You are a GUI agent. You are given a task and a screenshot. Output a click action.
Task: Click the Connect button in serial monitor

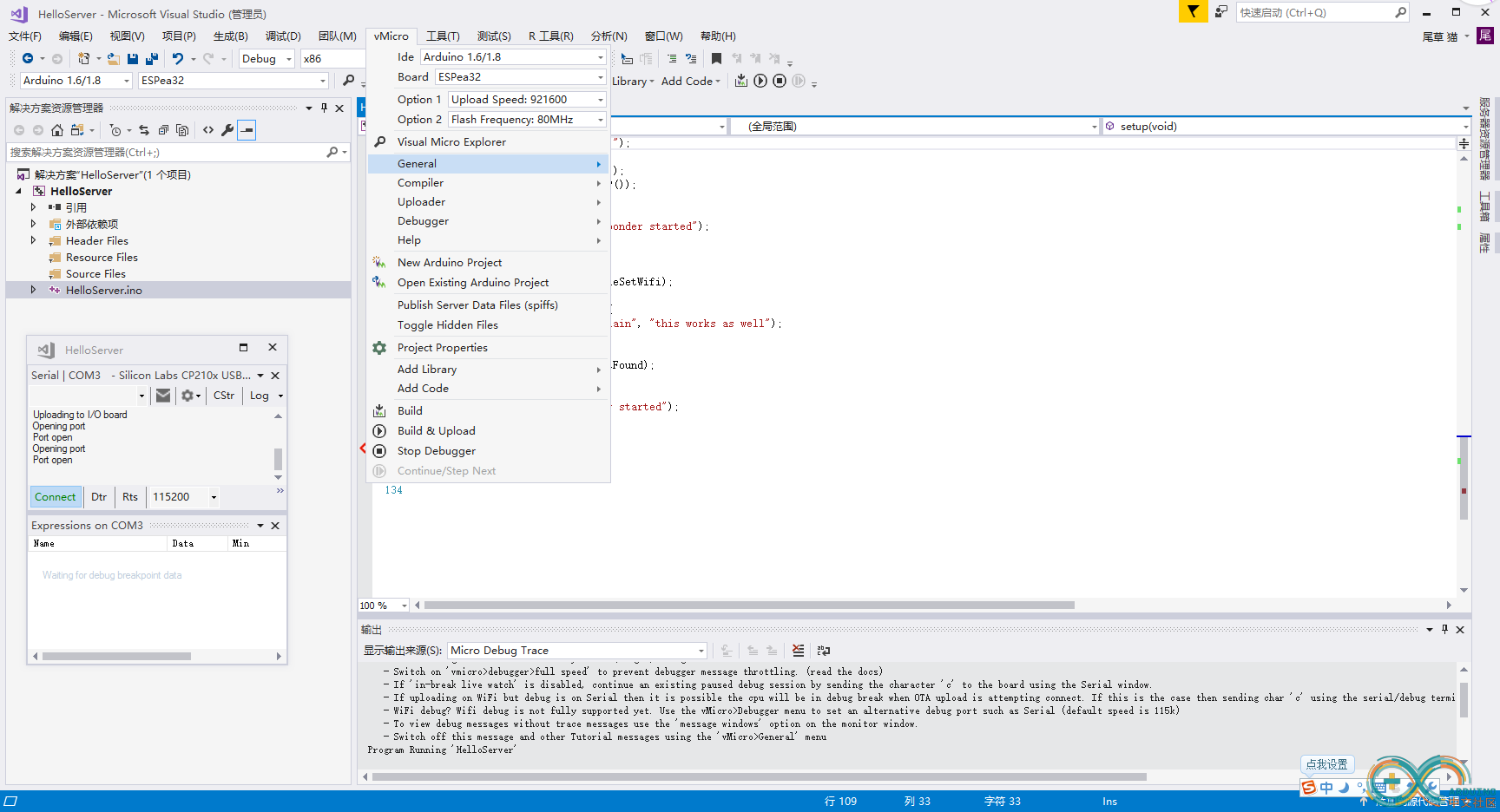(x=56, y=497)
